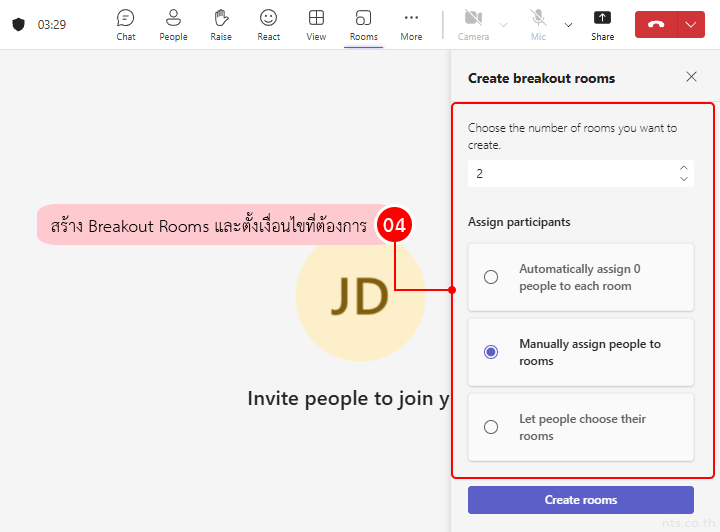This screenshot has height=532, width=720.
Task: Change meeting View layout
Action: [x=316, y=24]
